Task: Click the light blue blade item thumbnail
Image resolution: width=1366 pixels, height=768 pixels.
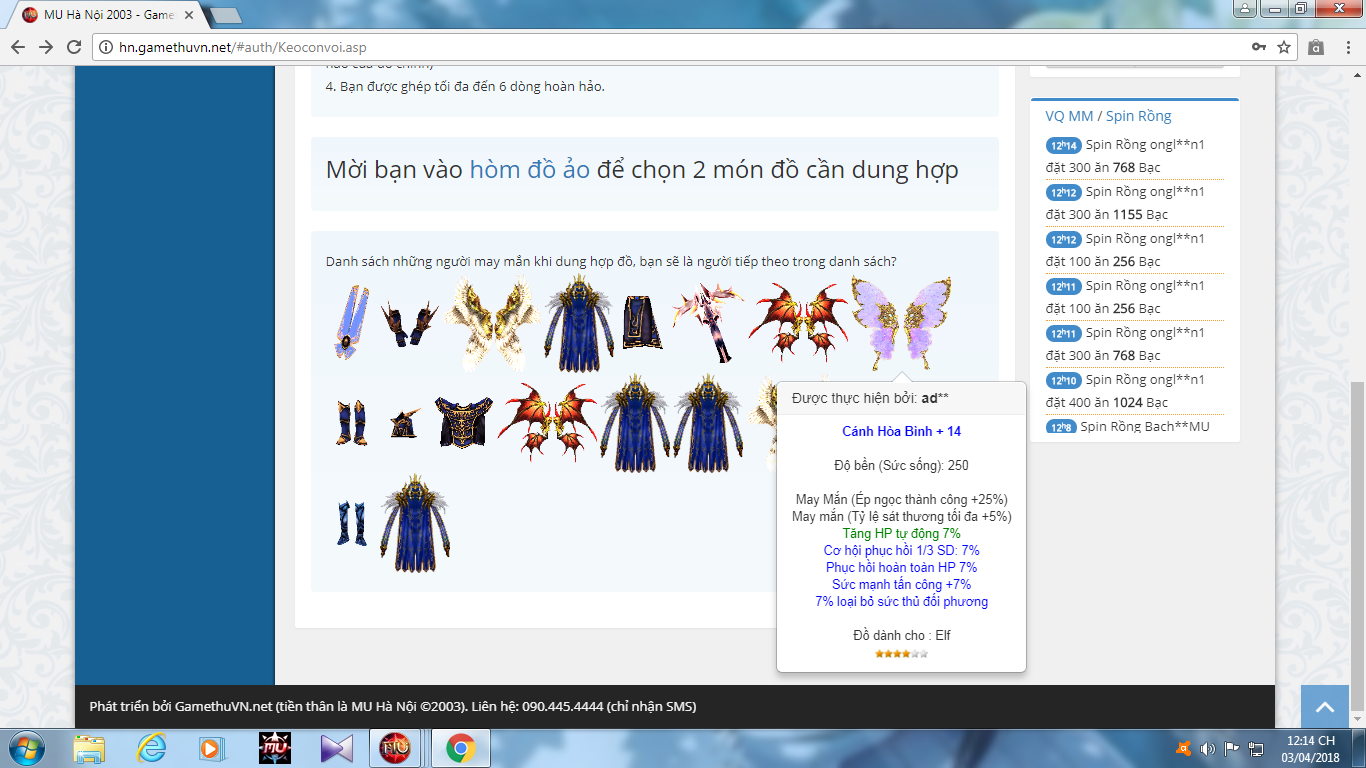Action: coord(351,322)
